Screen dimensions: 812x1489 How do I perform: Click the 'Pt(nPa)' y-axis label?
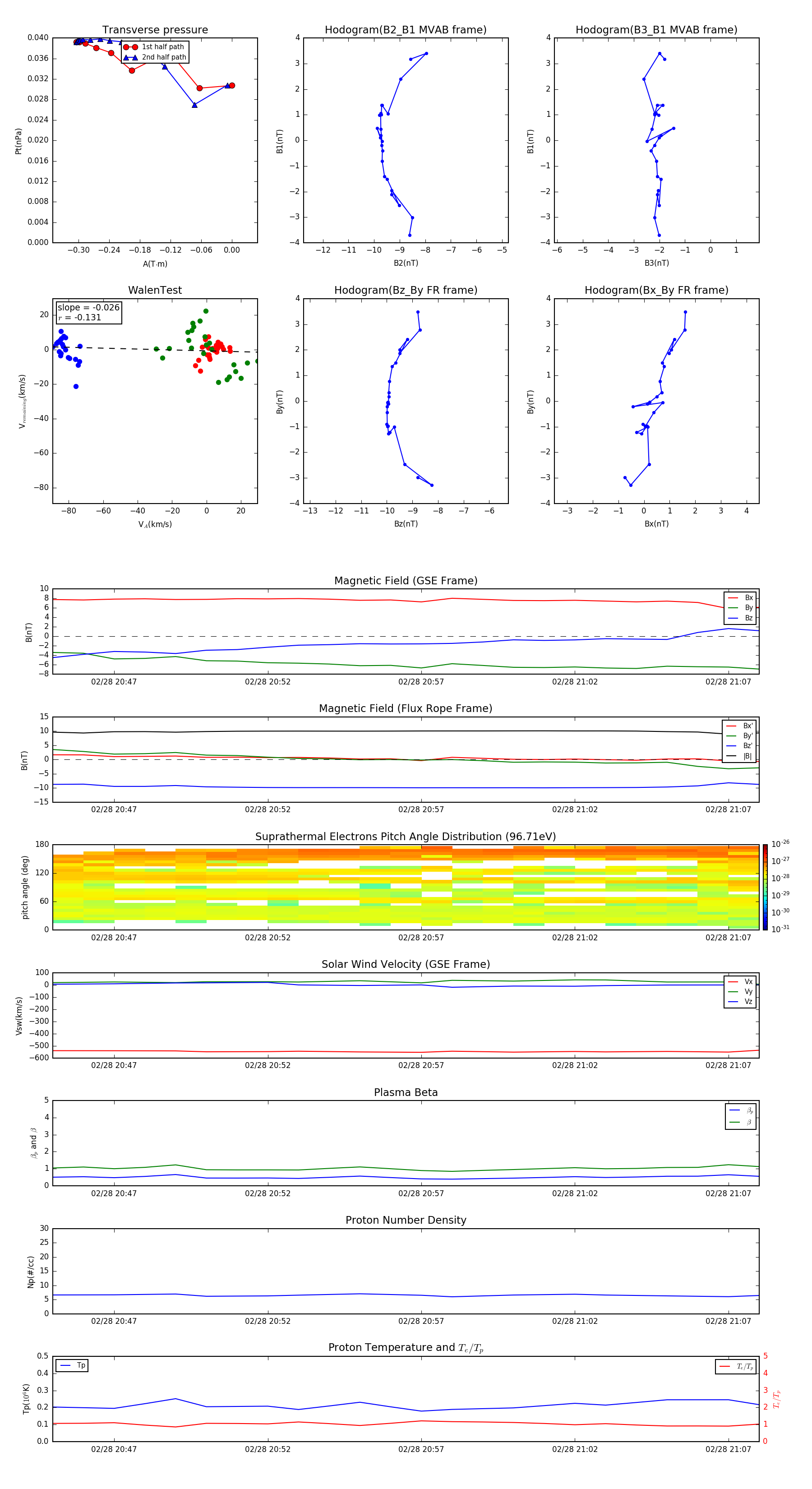pos(18,140)
